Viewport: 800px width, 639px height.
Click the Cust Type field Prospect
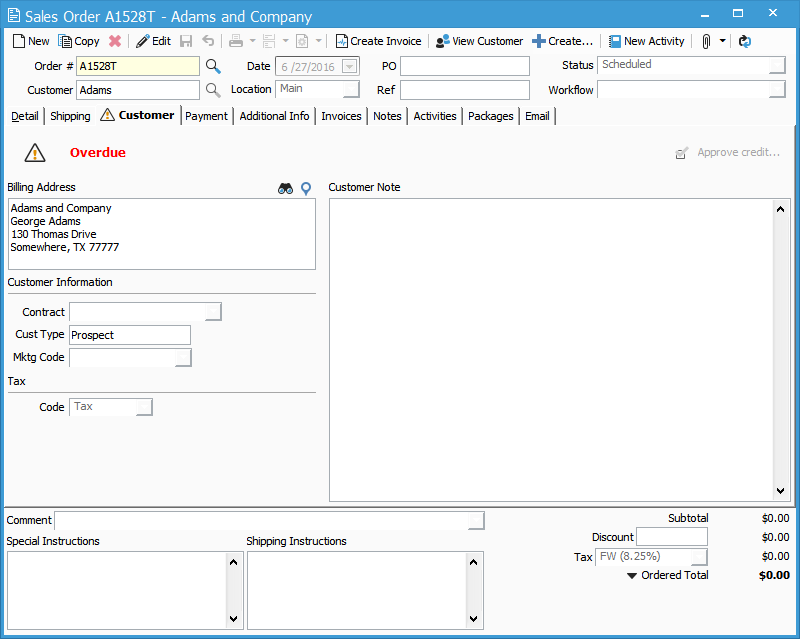[130, 335]
